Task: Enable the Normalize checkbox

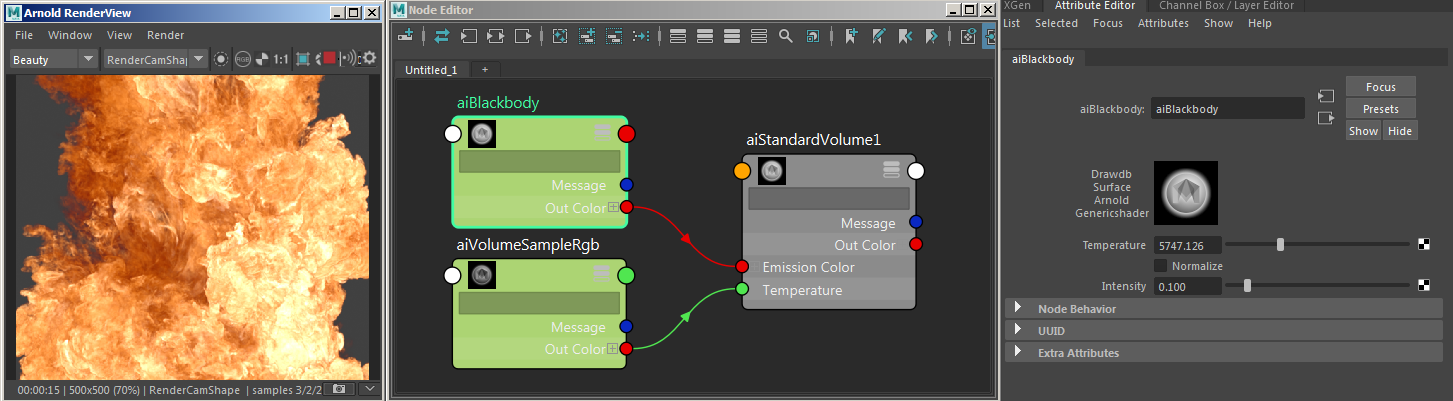Action: [1161, 266]
